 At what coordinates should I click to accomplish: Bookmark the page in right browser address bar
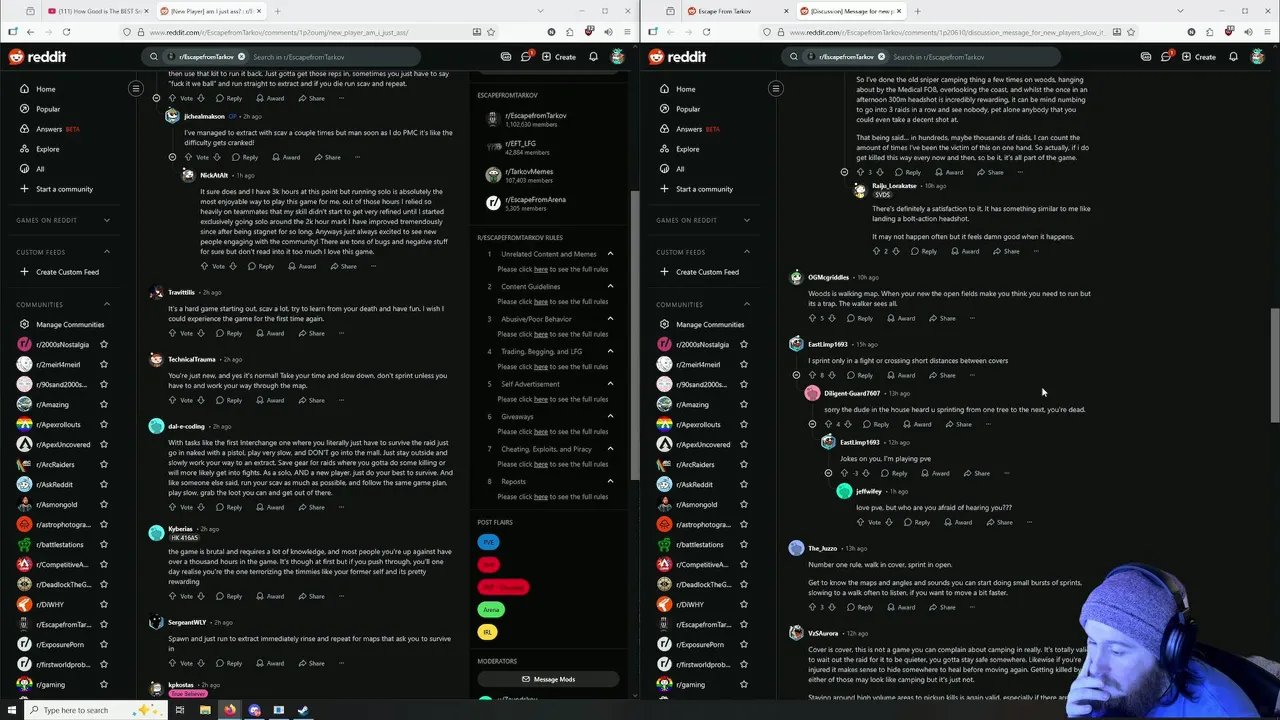point(1131,32)
